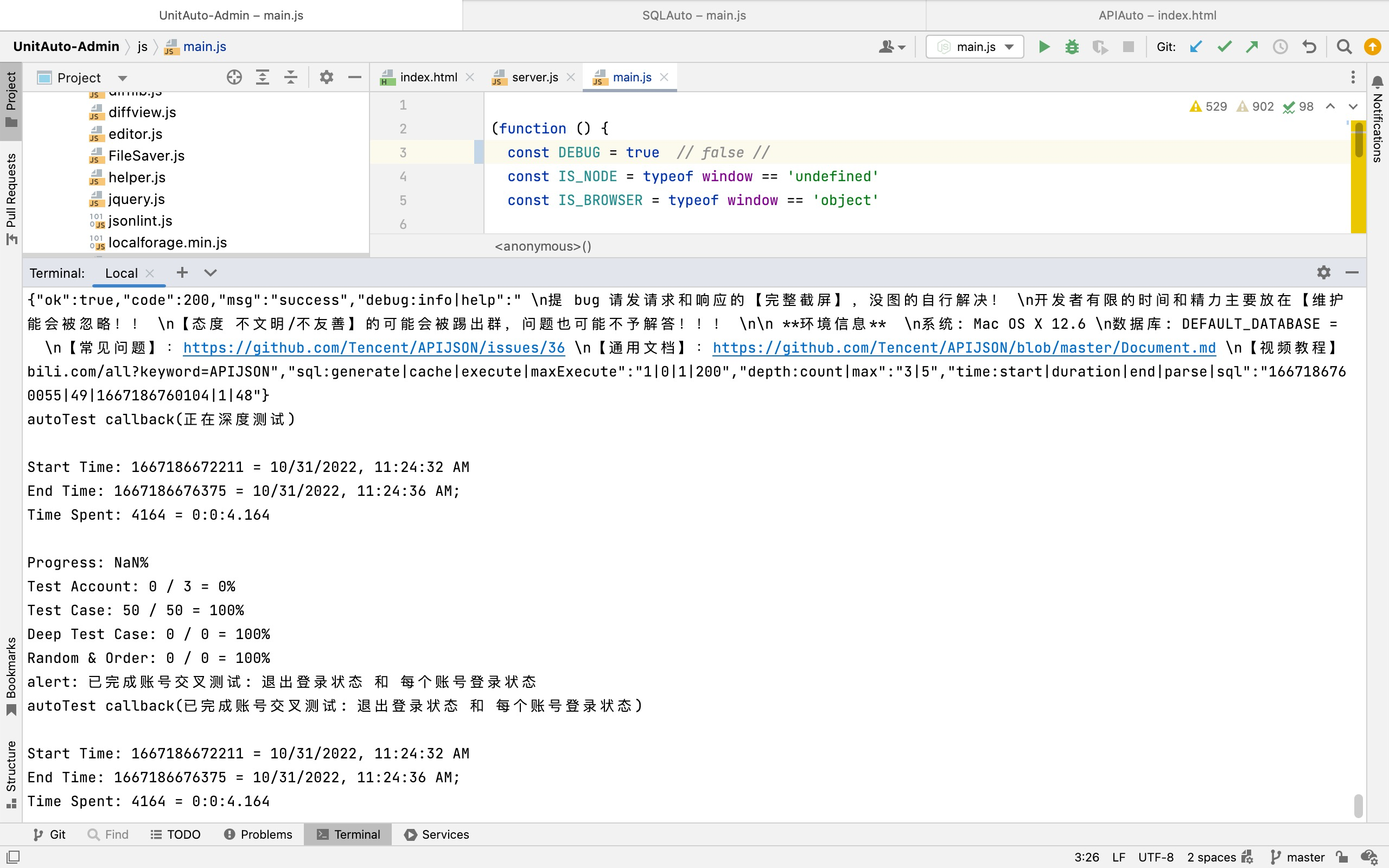Switch to index.html editor tab
Image resolution: width=1389 pixels, height=868 pixels.
tap(428, 77)
